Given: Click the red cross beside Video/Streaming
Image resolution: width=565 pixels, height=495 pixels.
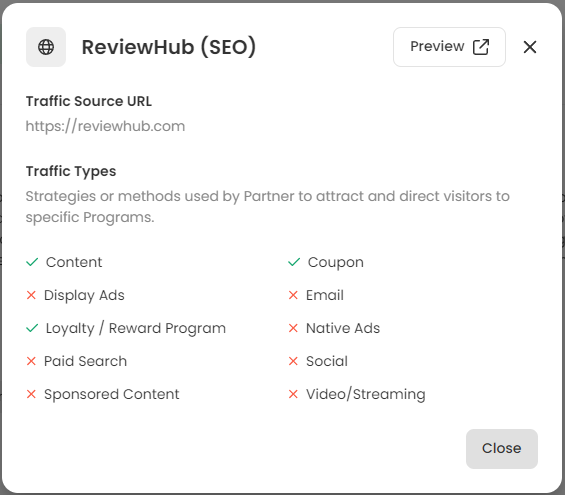Looking at the screenshot, I should click(x=293, y=394).
